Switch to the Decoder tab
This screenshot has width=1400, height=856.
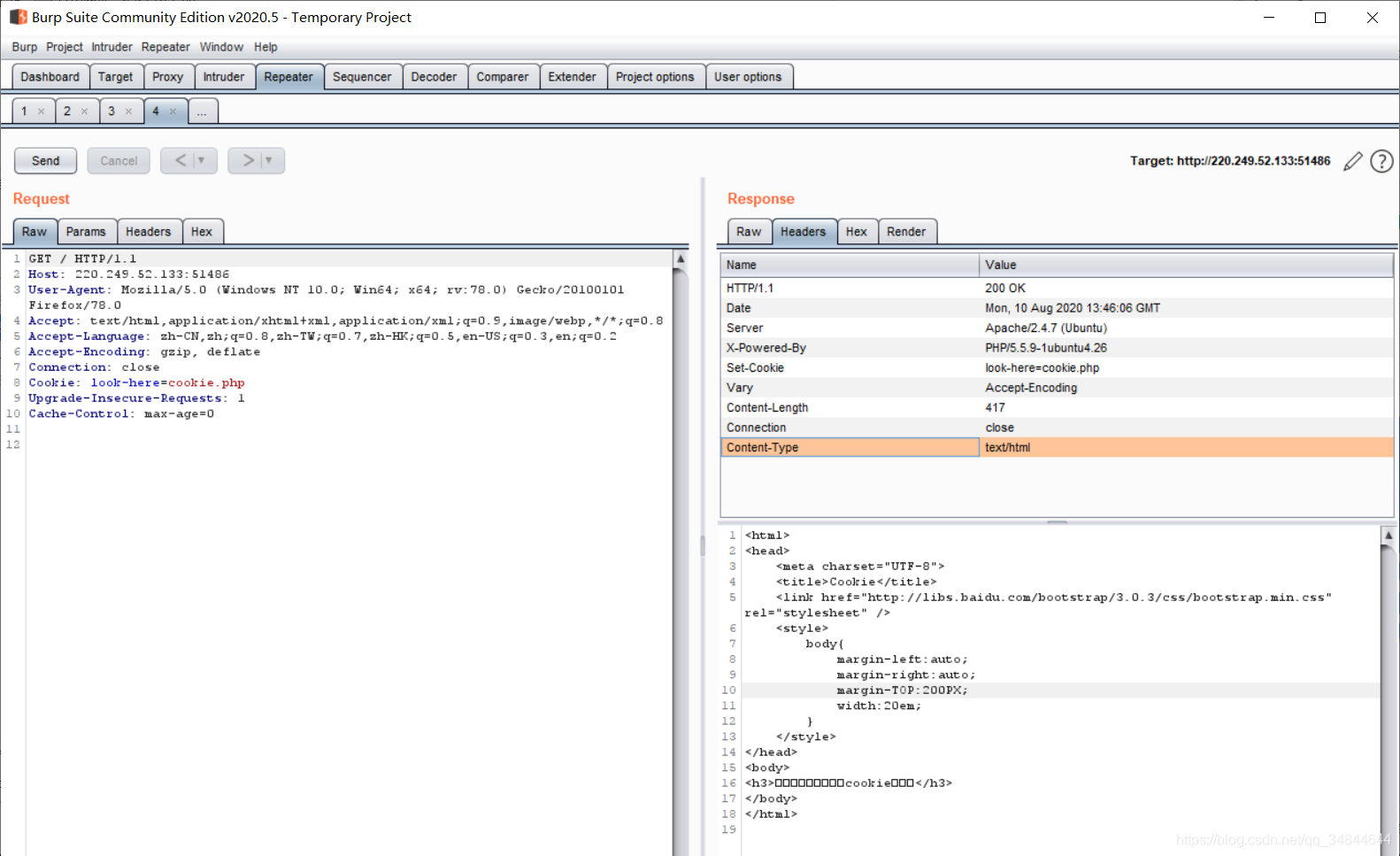[434, 77]
